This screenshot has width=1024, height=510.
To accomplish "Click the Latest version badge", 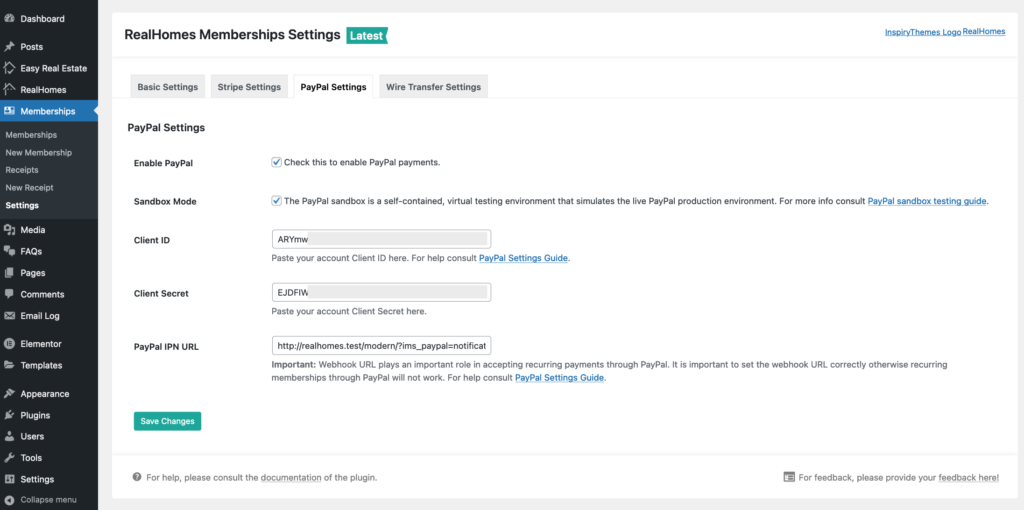I will (367, 35).
